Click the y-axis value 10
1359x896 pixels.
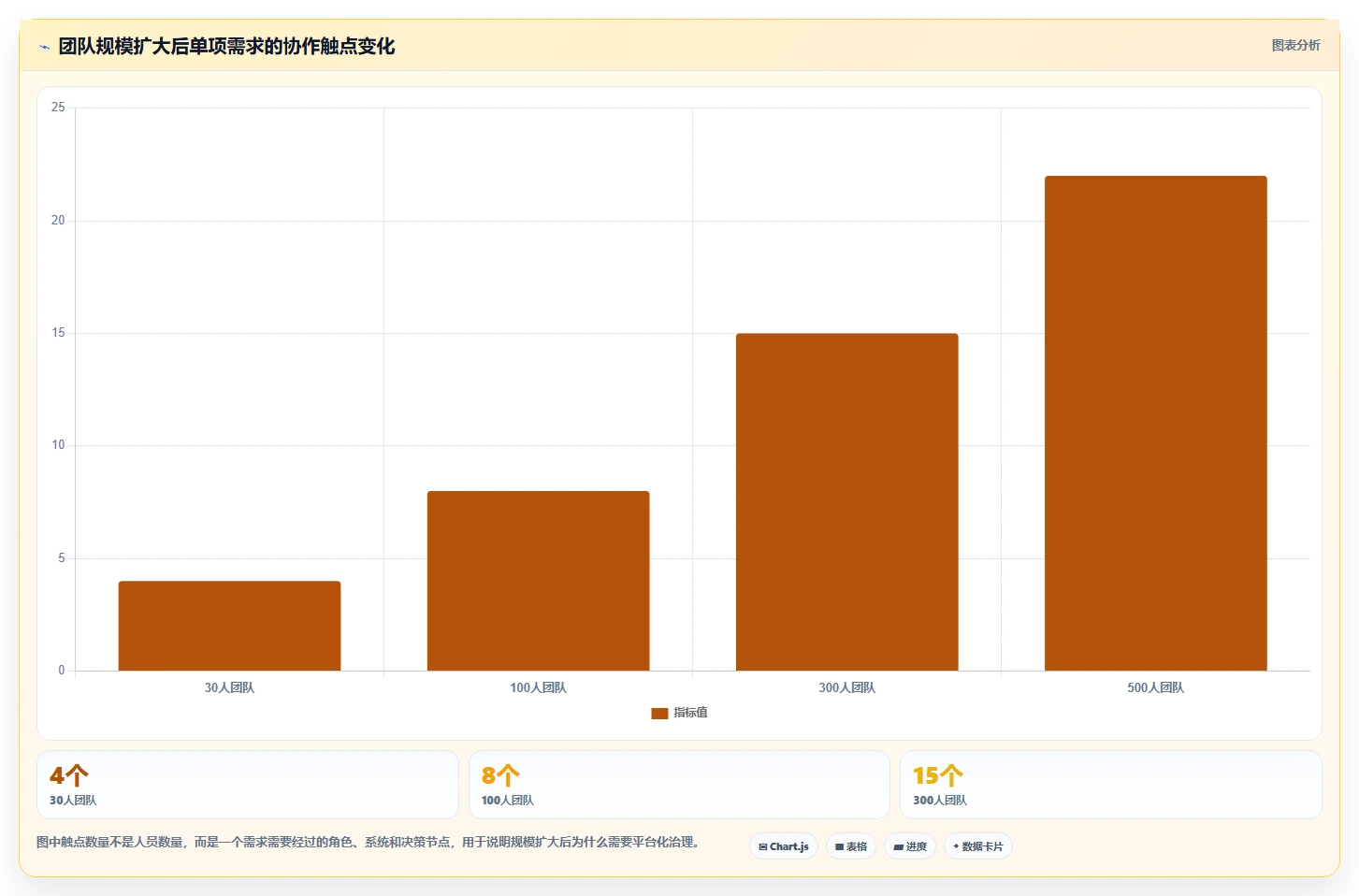pos(58,445)
